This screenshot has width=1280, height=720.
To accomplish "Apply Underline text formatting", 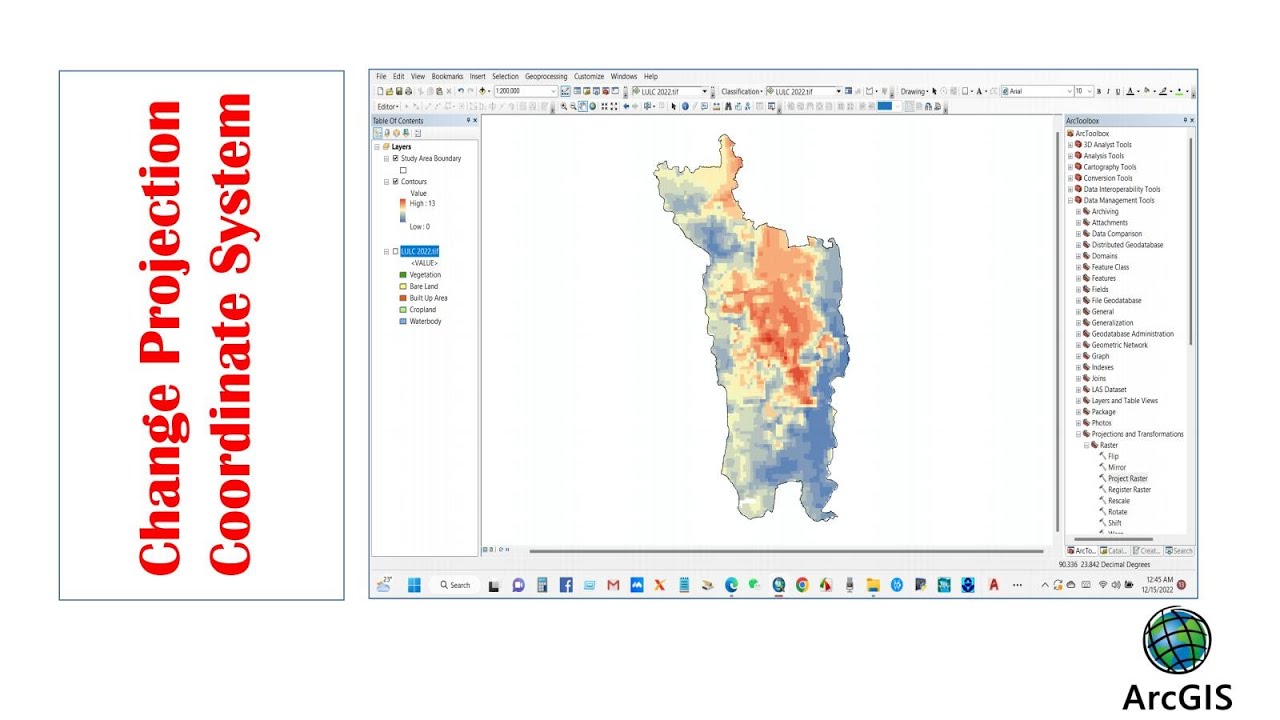I will tap(1118, 91).
